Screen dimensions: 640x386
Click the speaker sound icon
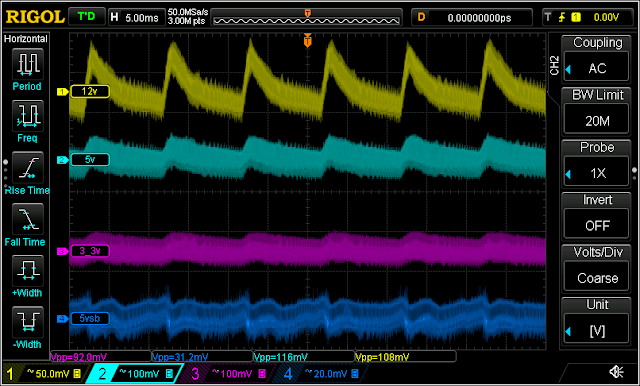coord(616,372)
